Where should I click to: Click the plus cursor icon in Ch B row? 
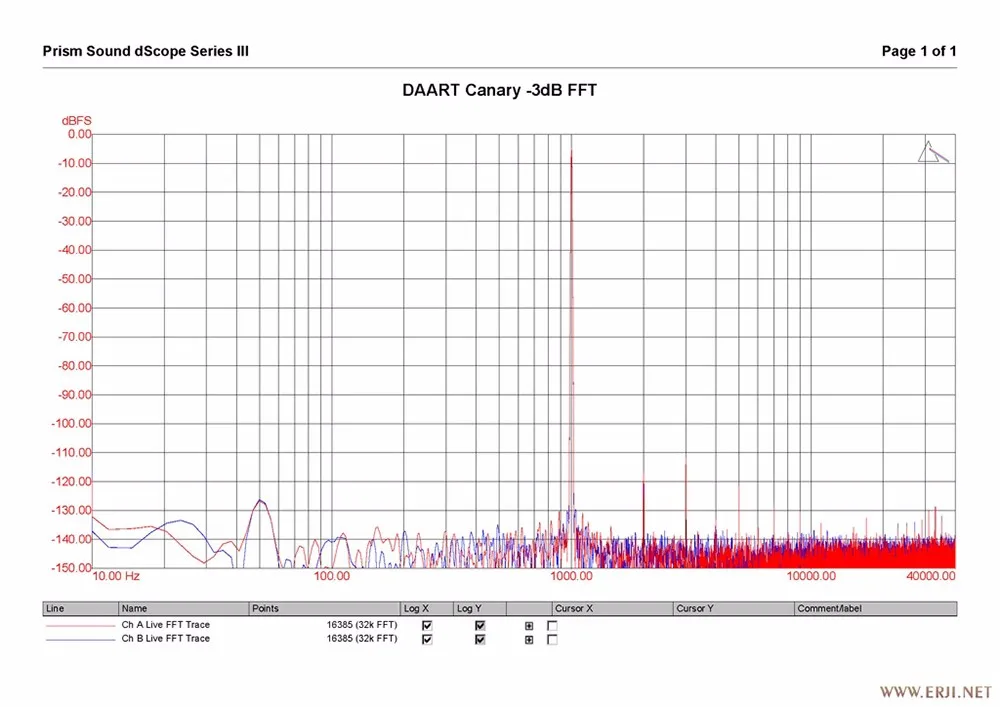[x=529, y=639]
